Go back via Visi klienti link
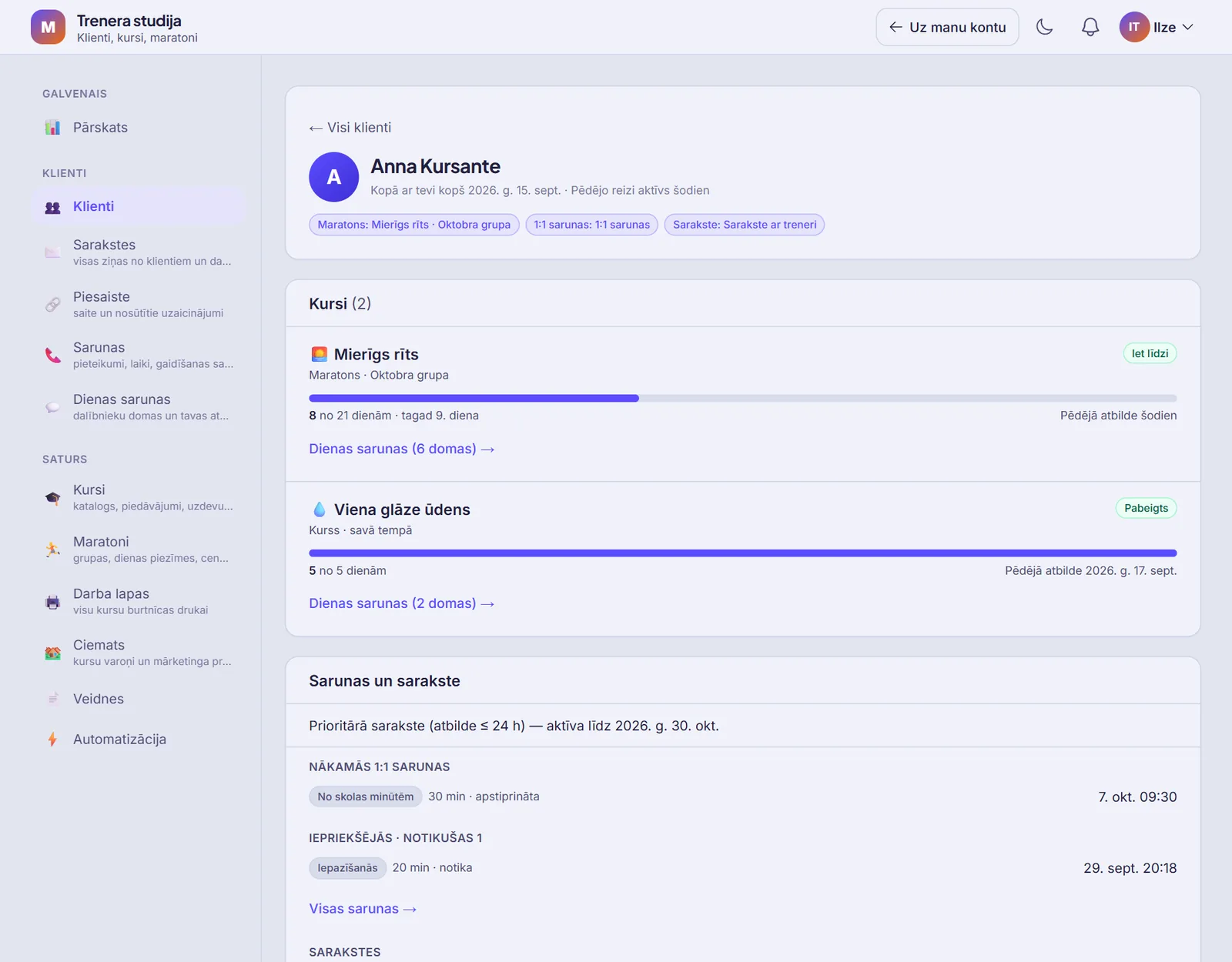Viewport: 1232px width, 962px height. coord(350,128)
